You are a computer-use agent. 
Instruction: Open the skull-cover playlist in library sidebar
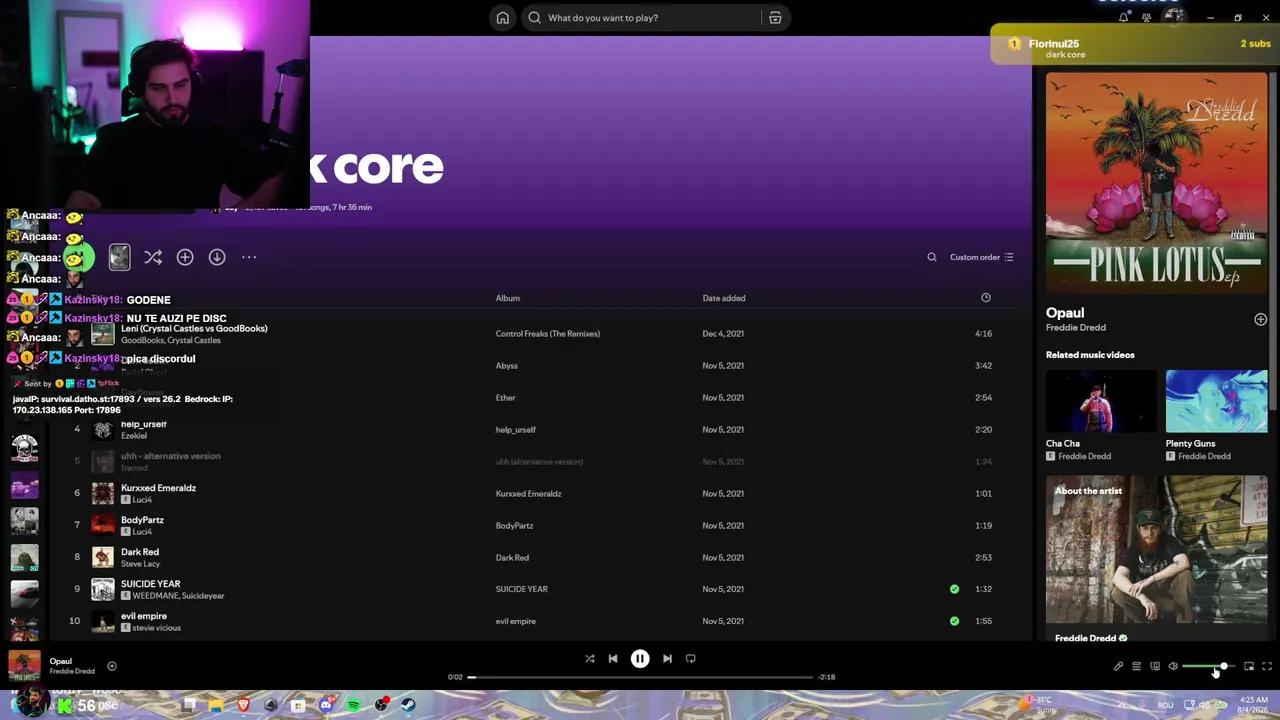pyautogui.click(x=25, y=447)
